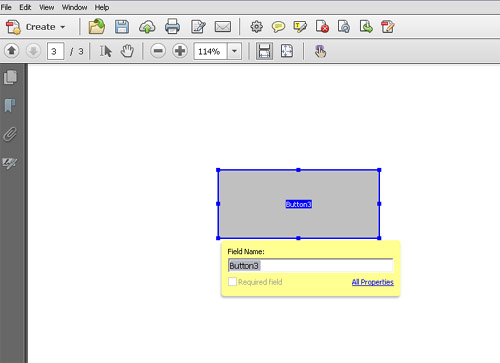Open the Page Thumbnails side panel
The image size is (500, 363).
(10, 77)
